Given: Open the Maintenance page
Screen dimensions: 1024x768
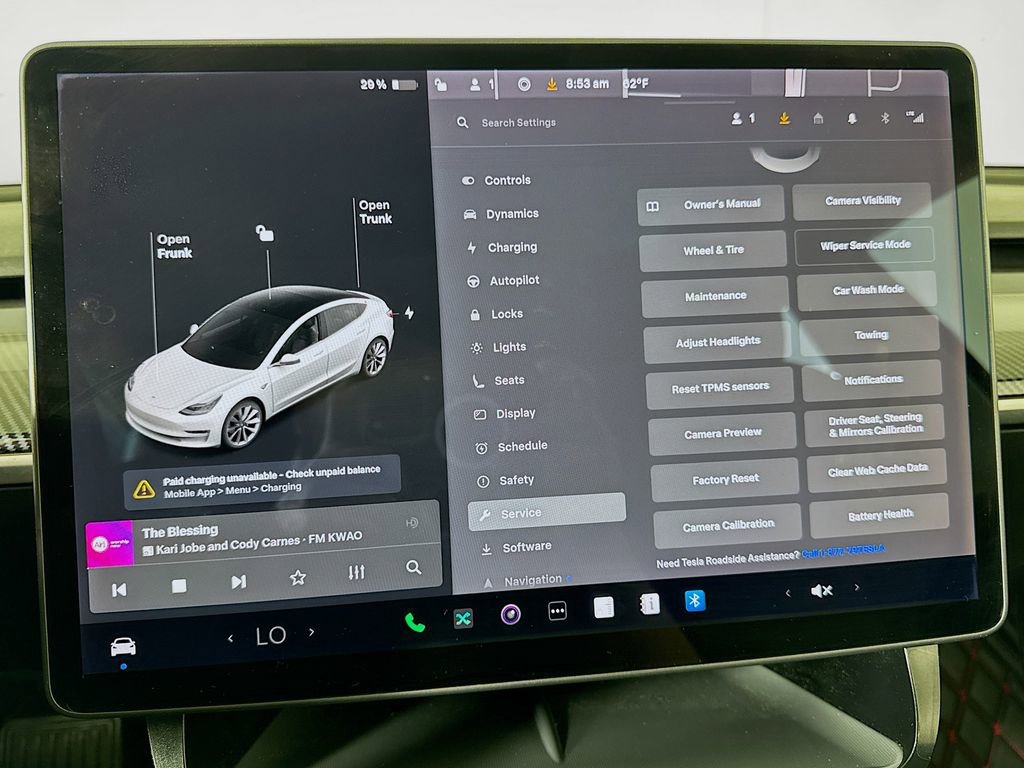Looking at the screenshot, I should [715, 296].
